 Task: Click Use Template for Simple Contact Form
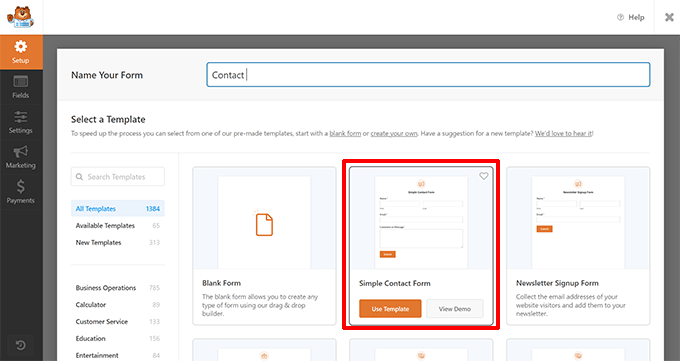click(390, 308)
